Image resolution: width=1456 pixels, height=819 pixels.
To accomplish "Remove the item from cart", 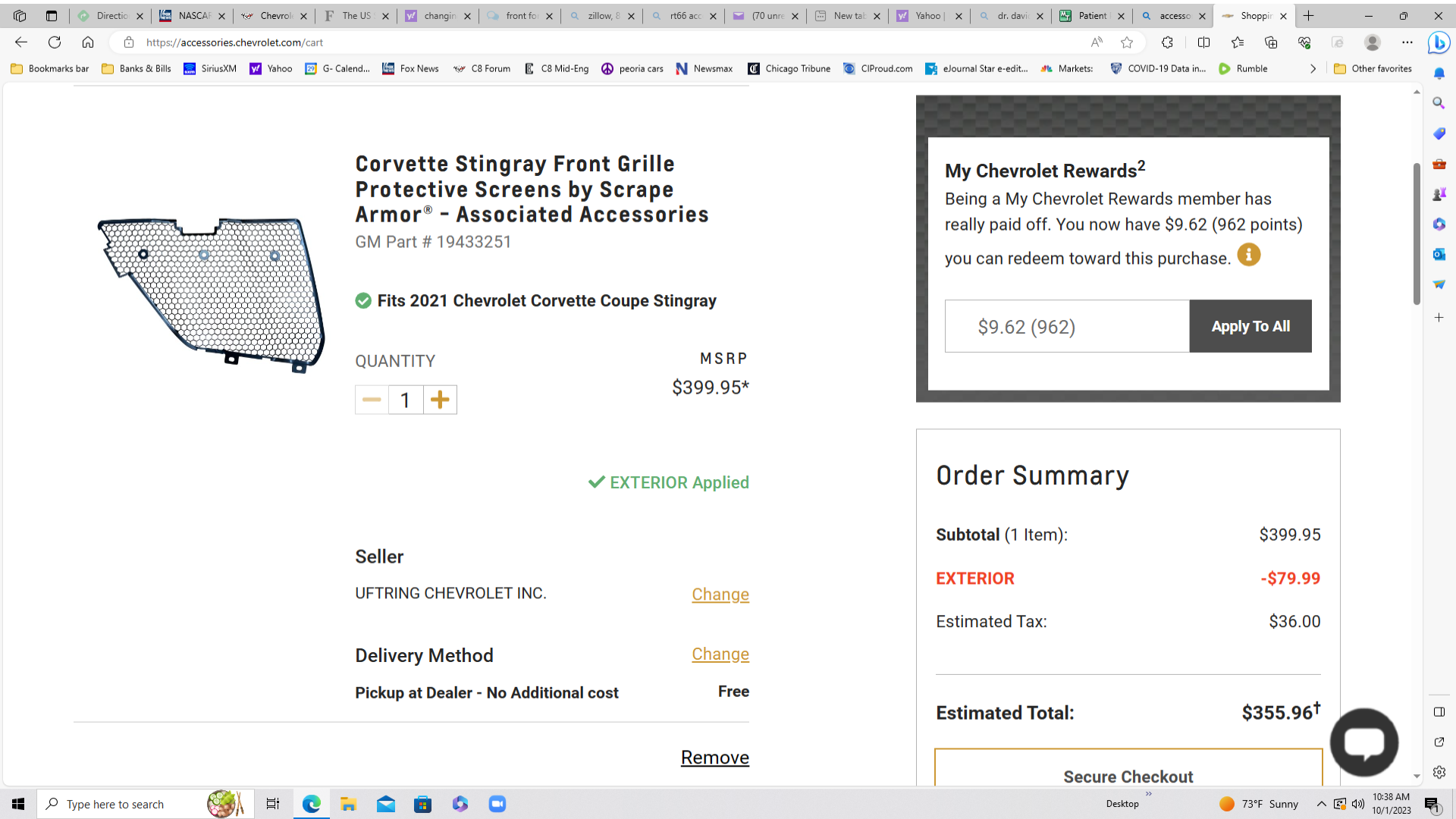I will tap(714, 758).
